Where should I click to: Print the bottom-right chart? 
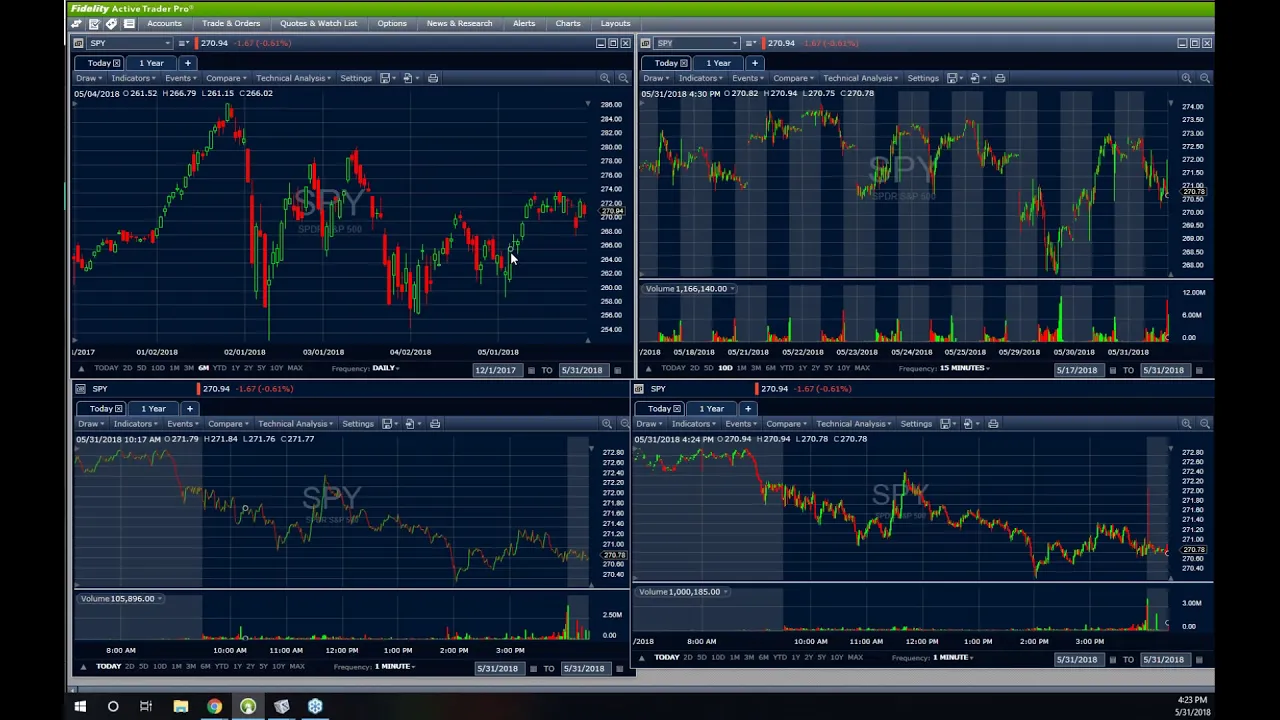pyautogui.click(x=993, y=424)
